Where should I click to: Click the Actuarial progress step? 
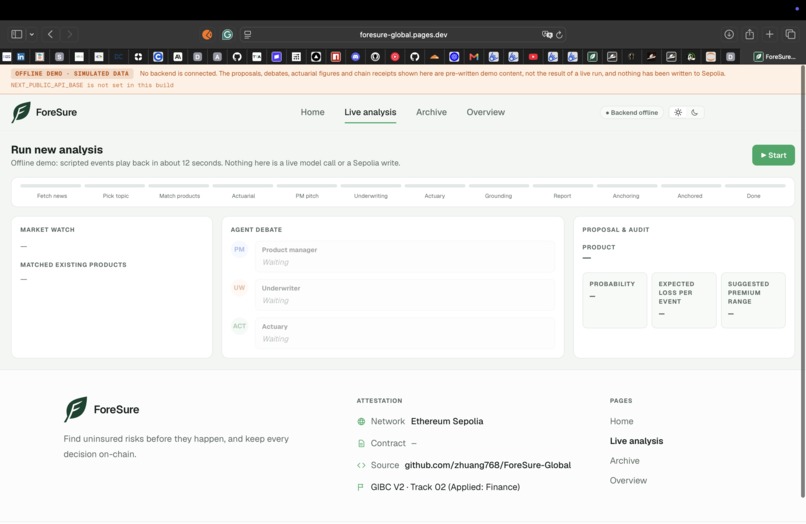click(x=243, y=191)
